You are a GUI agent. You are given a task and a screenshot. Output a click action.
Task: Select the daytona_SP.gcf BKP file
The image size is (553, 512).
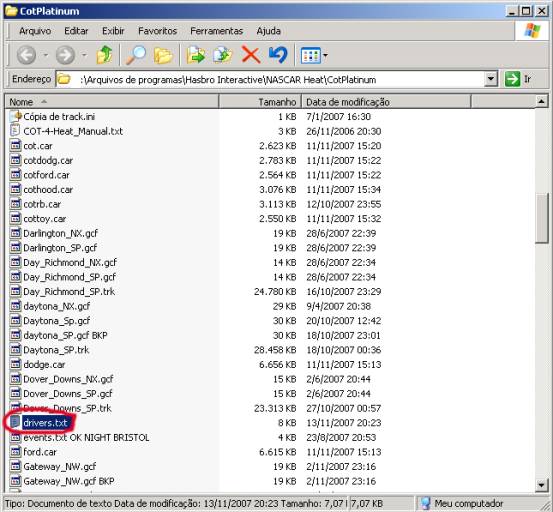pos(65,335)
